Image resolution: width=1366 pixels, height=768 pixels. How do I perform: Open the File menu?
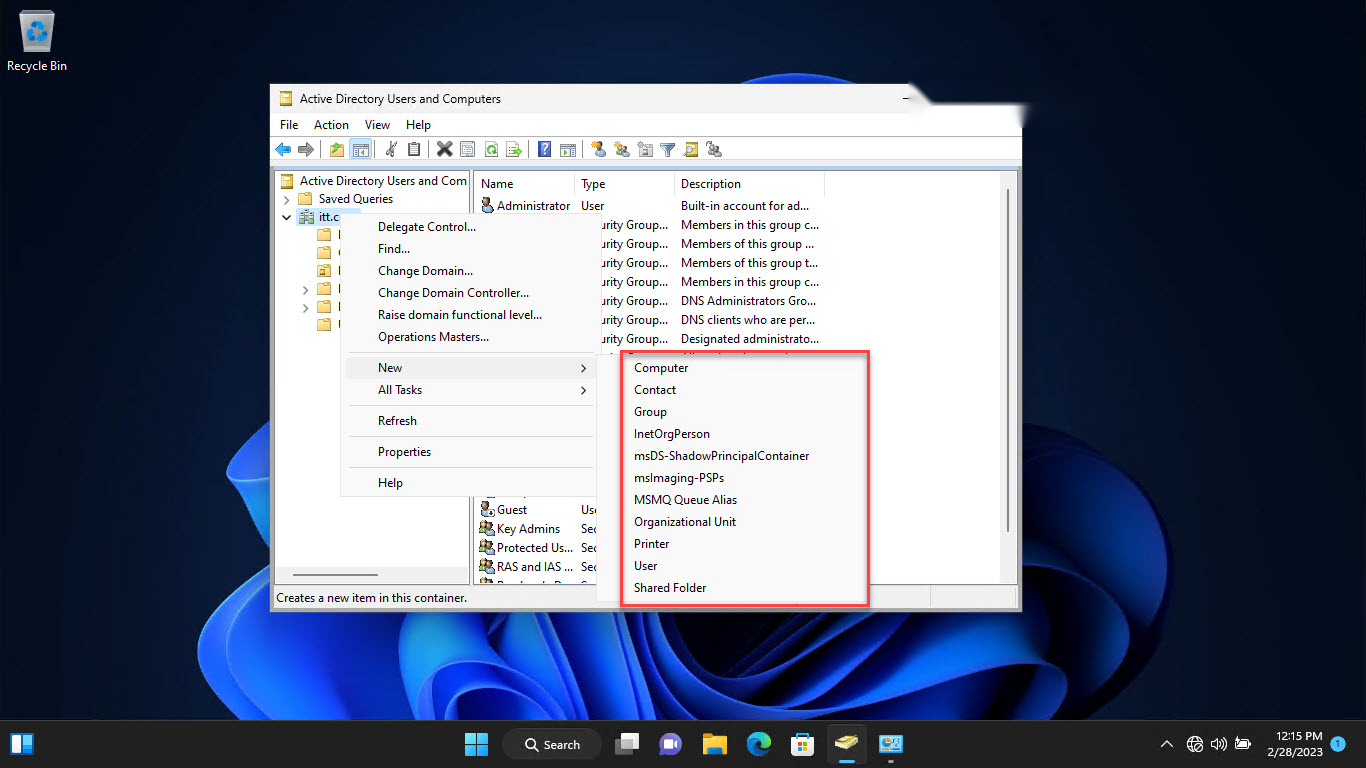coord(289,125)
